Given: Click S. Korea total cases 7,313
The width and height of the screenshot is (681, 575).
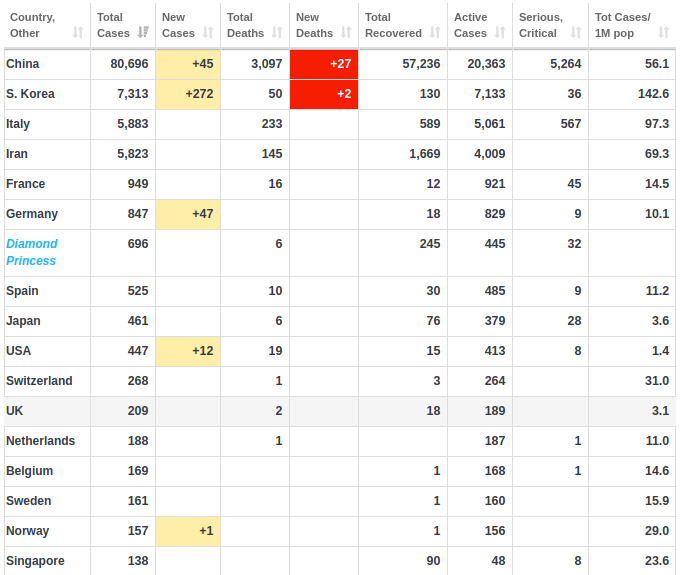Looking at the screenshot, I should tap(132, 94).
